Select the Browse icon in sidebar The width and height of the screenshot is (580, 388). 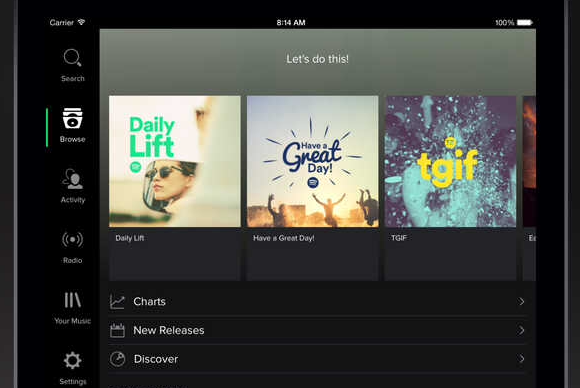point(72,118)
